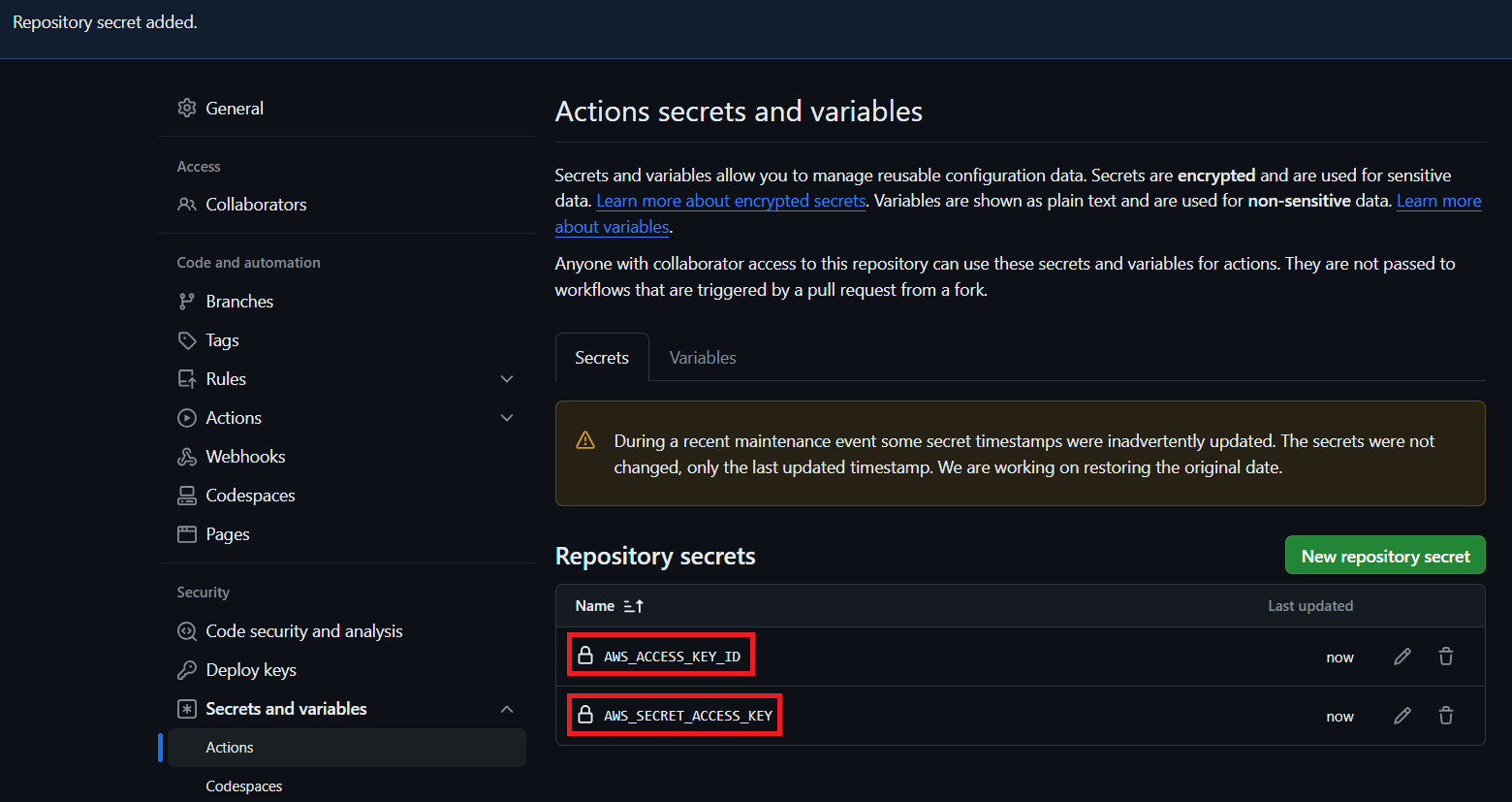Click New repository secret button
This screenshot has height=802, width=1512.
[x=1385, y=556]
